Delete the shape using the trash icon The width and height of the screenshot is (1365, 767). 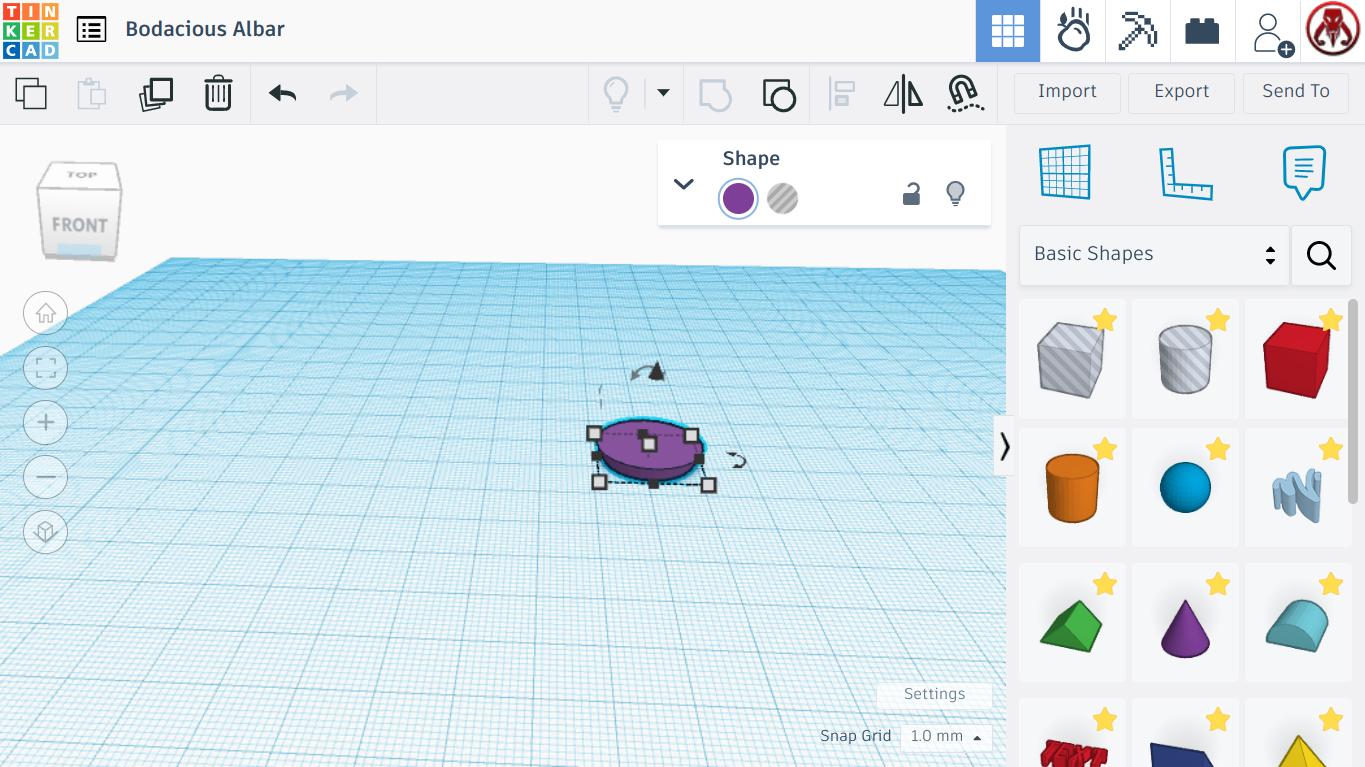pyautogui.click(x=218, y=92)
